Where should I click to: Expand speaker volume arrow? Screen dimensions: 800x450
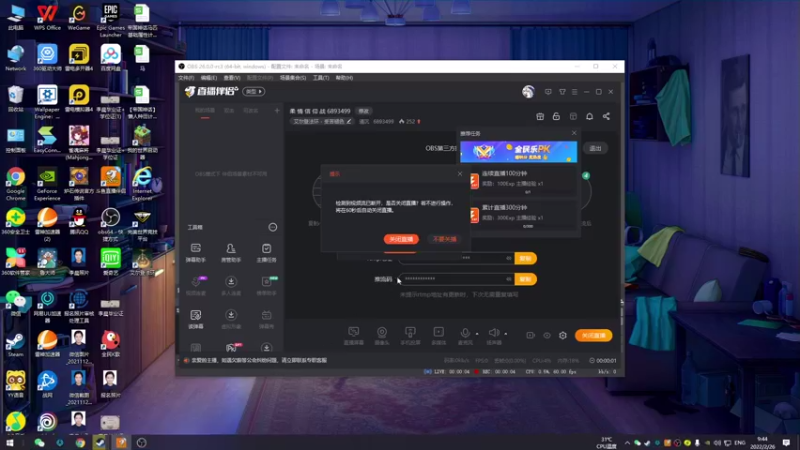[506, 334]
